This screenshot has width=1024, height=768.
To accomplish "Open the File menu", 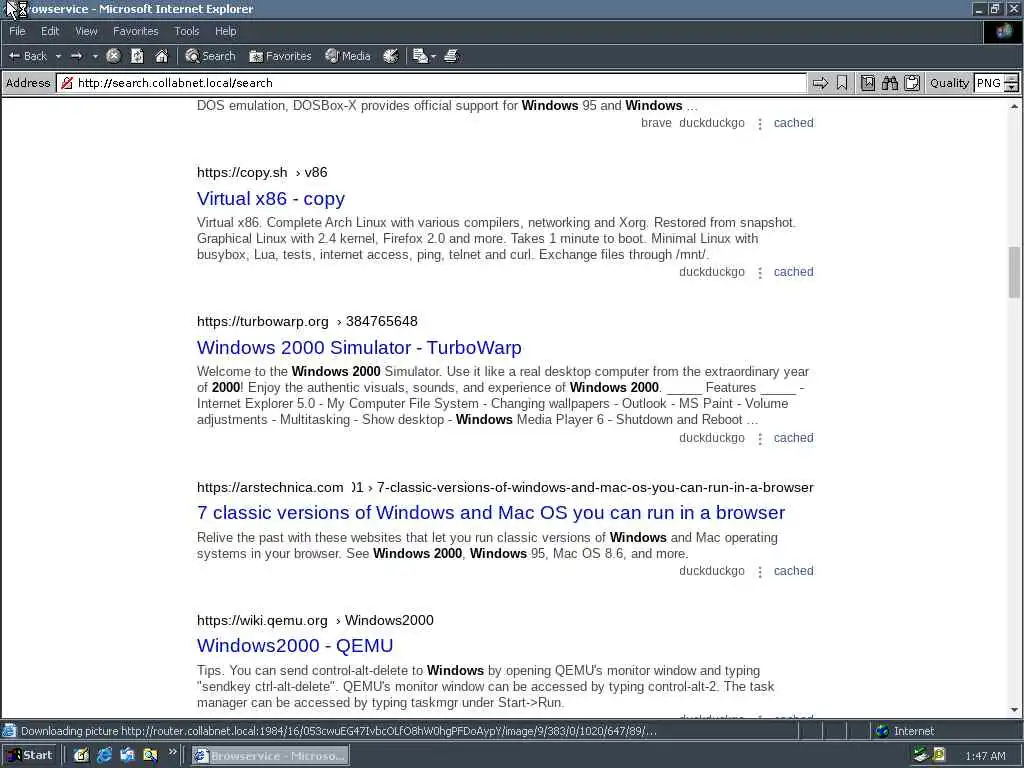I will [x=17, y=31].
